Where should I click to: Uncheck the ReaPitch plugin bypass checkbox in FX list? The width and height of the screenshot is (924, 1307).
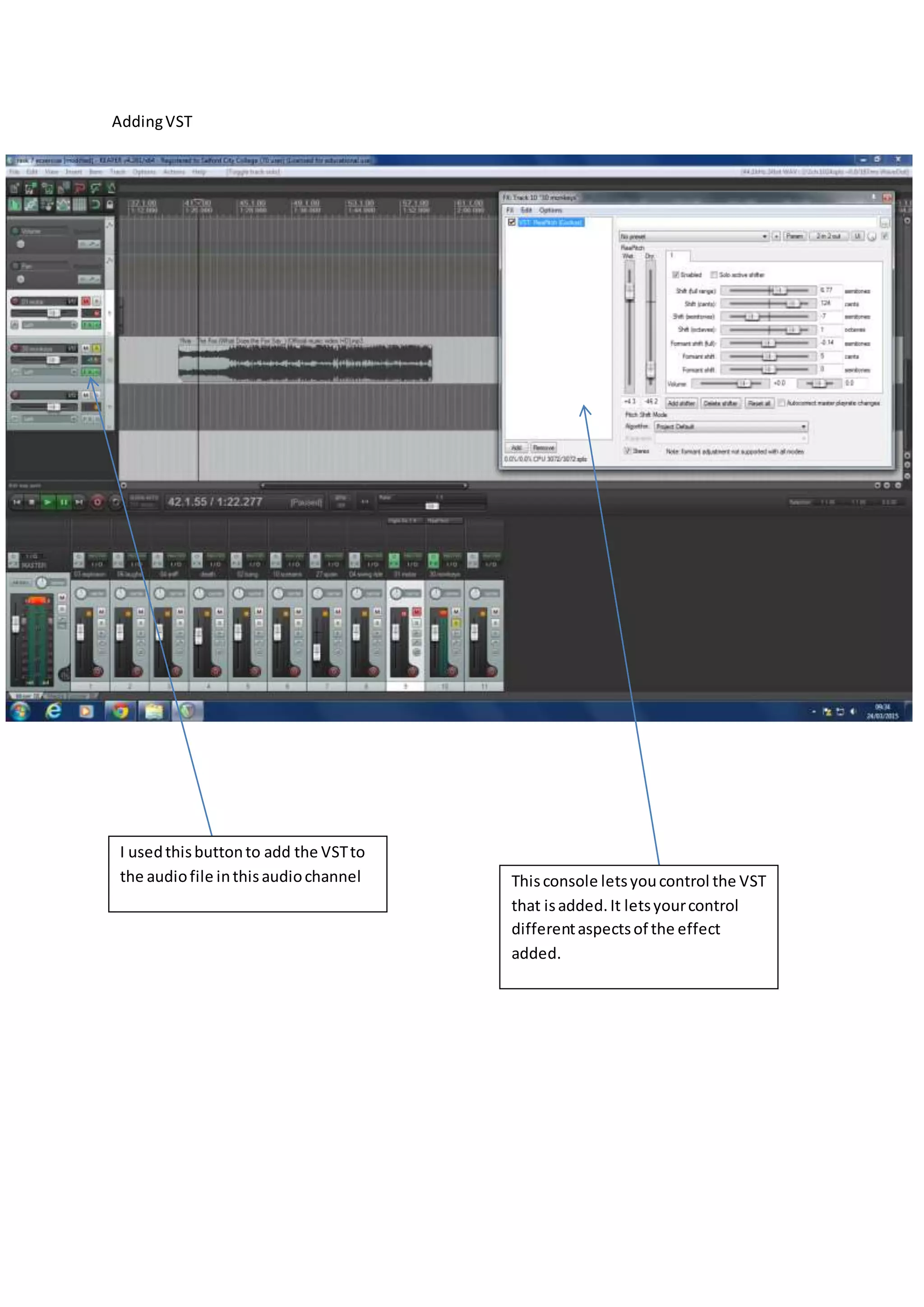pos(512,222)
